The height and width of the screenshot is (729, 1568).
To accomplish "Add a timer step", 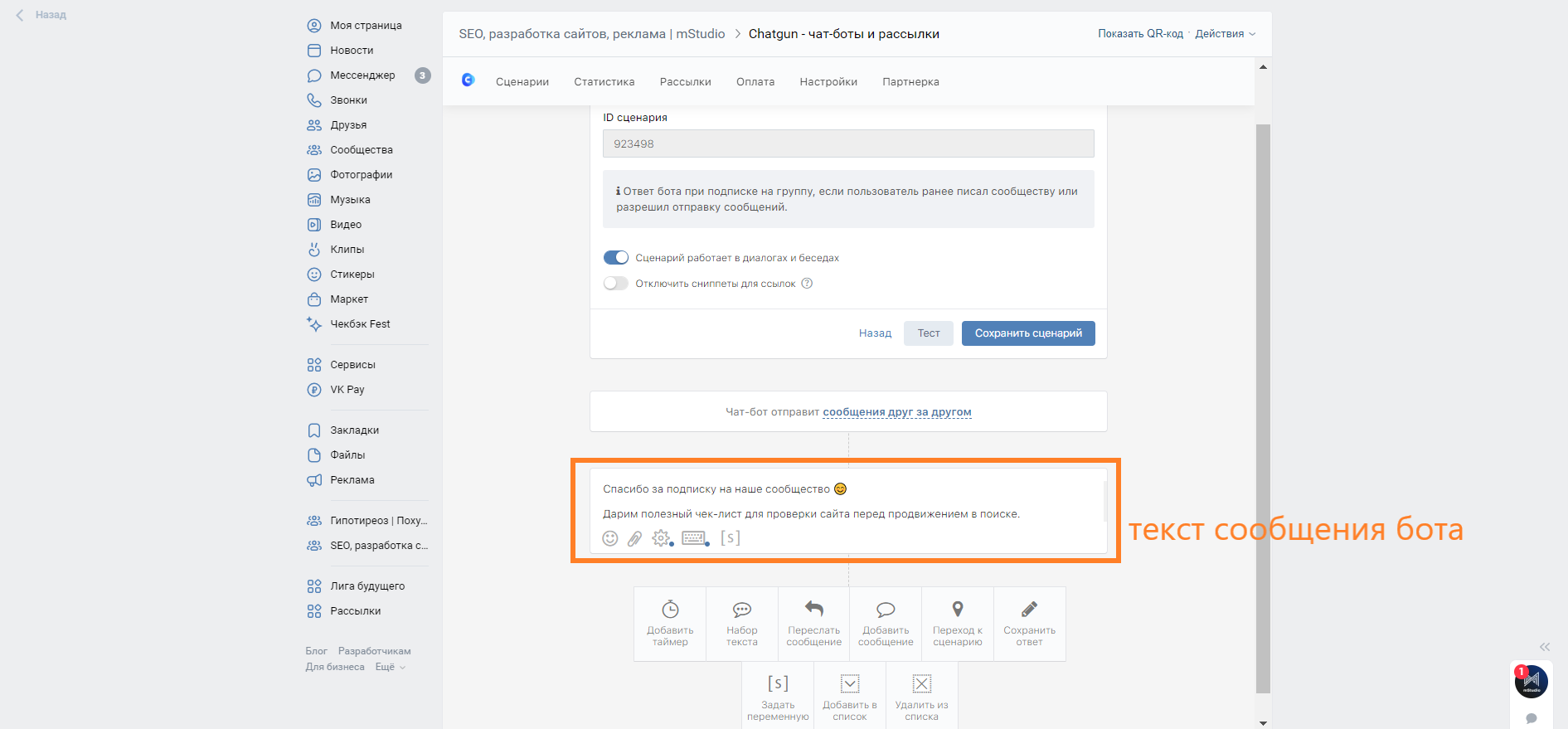I will coord(670,624).
